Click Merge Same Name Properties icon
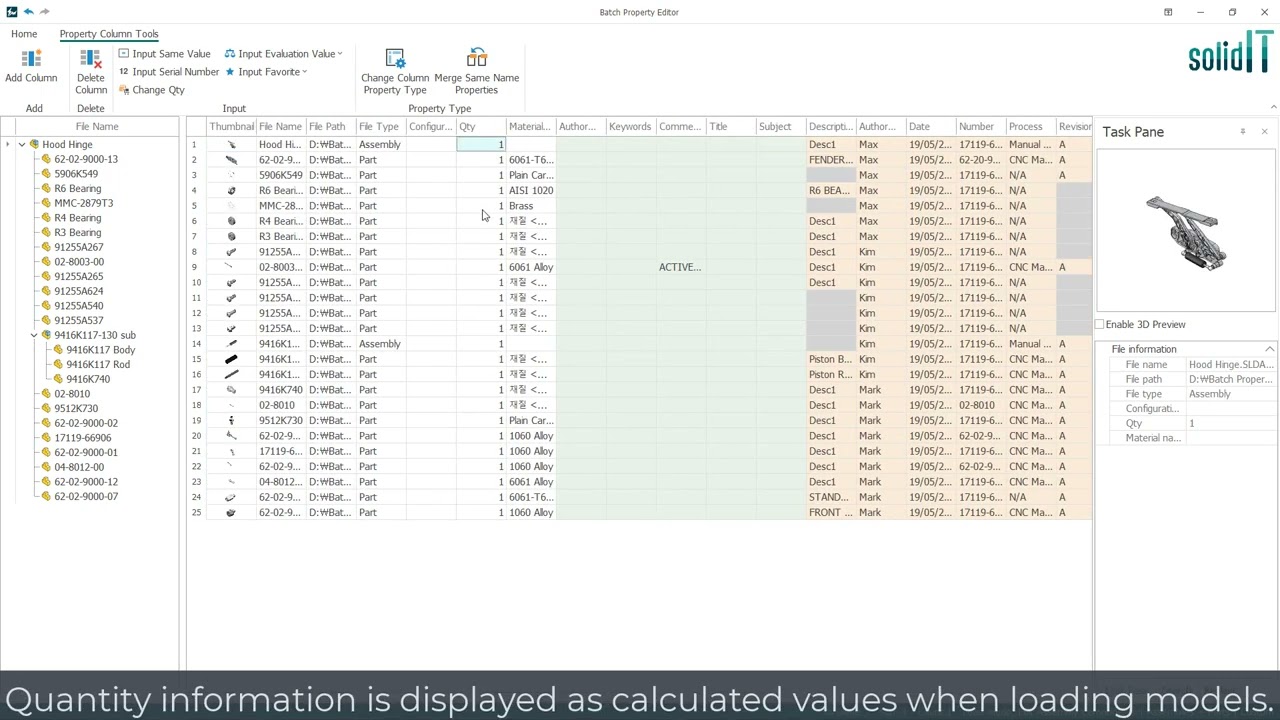This screenshot has height=720, width=1280. click(477, 59)
